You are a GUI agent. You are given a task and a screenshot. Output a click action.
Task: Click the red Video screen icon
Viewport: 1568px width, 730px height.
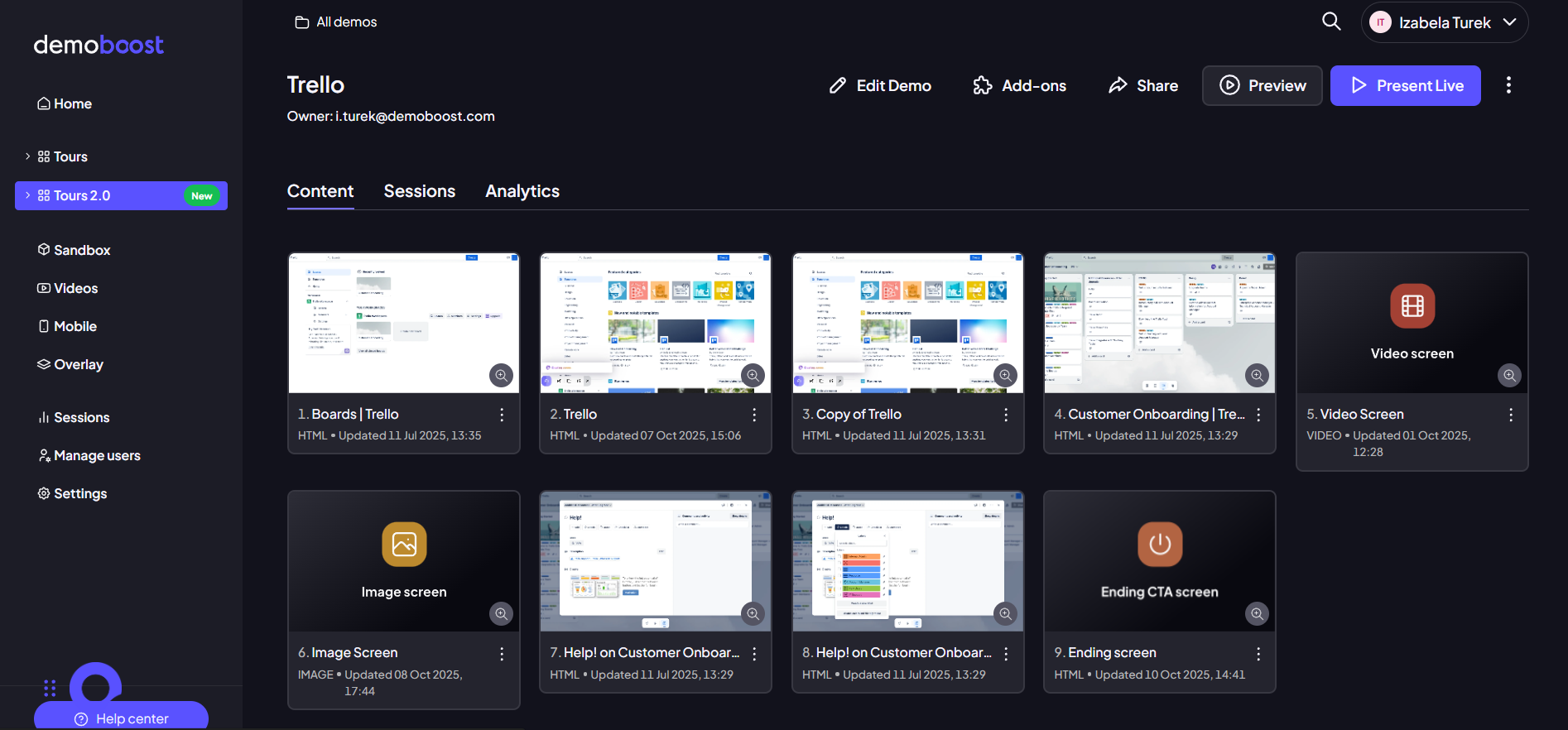(x=1412, y=306)
